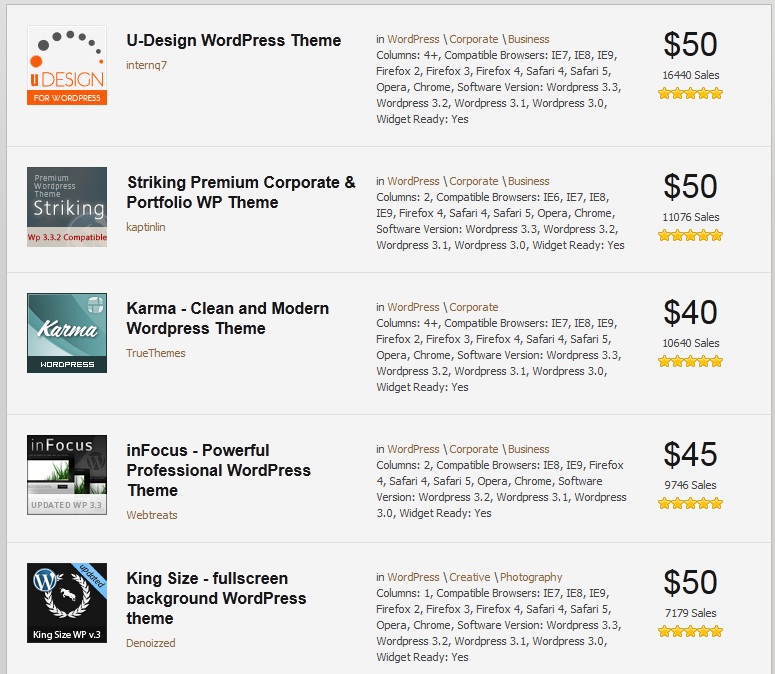The image size is (775, 674).
Task: Visit author Webtreats profile
Action: point(152,515)
